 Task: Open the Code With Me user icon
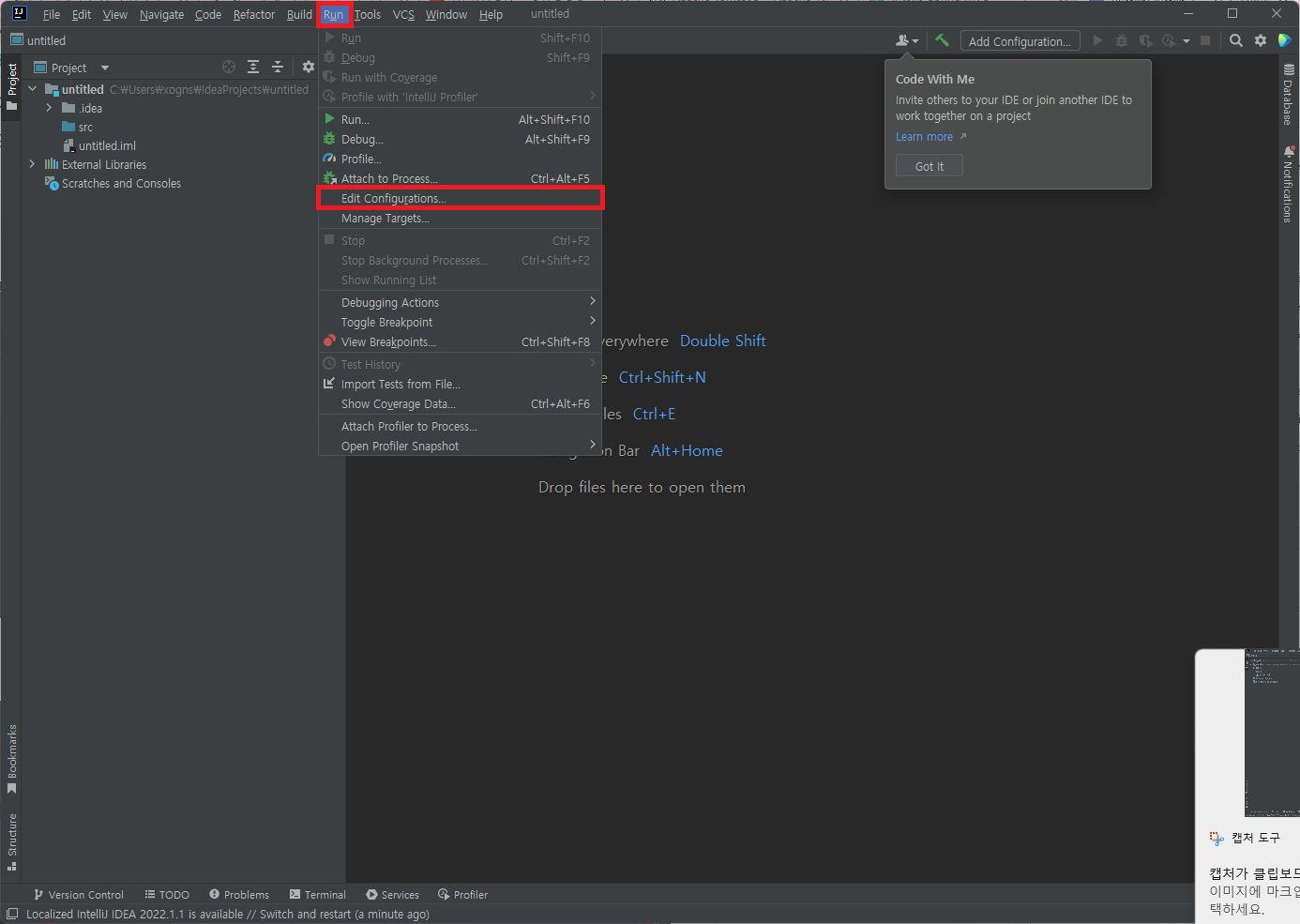tap(902, 40)
